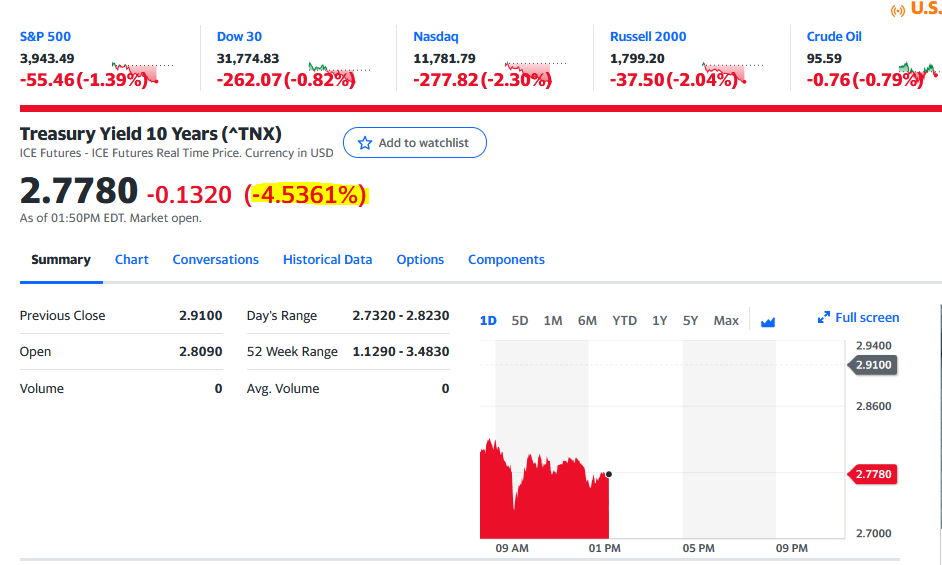Select the 1D chart range
Screen dimensions: 942x565
(x=488, y=320)
